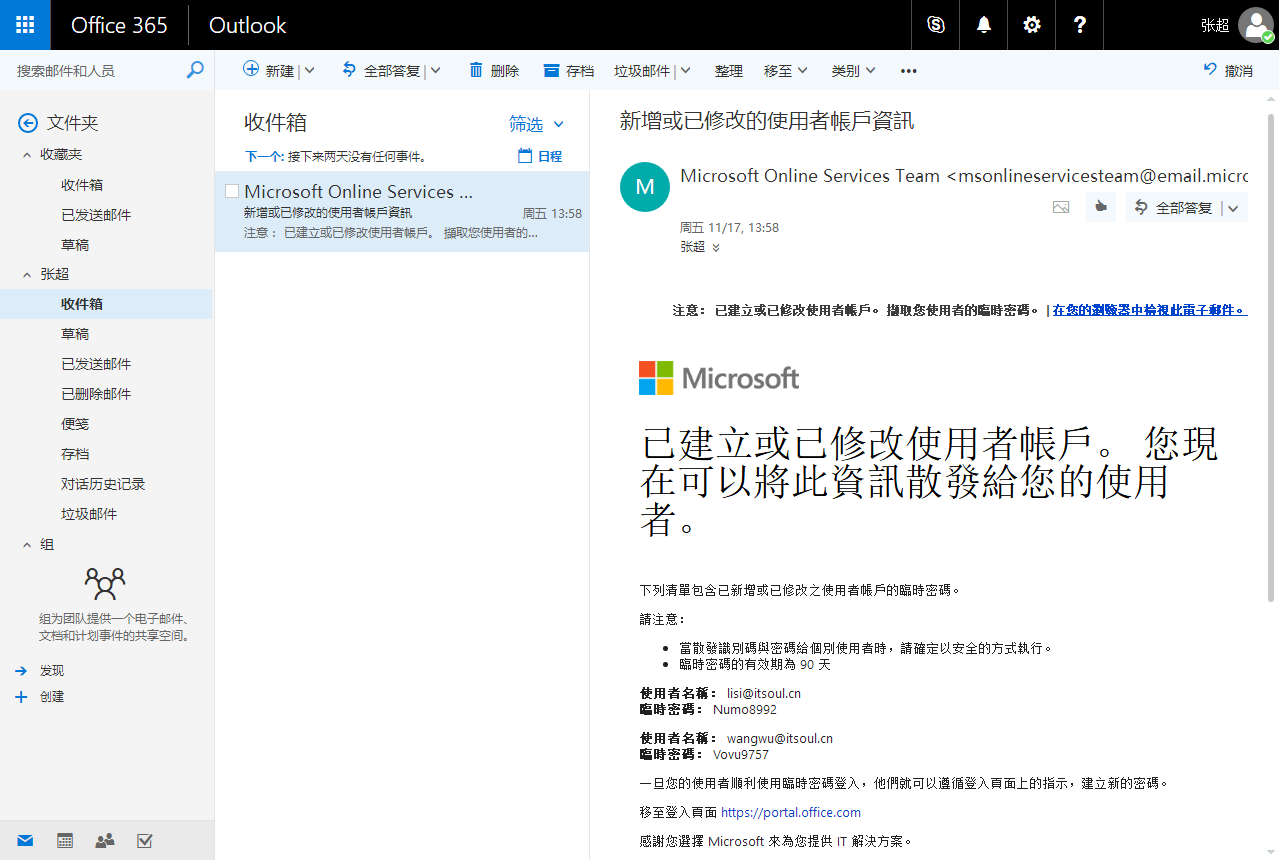Switch to People module at bottom

[105, 840]
